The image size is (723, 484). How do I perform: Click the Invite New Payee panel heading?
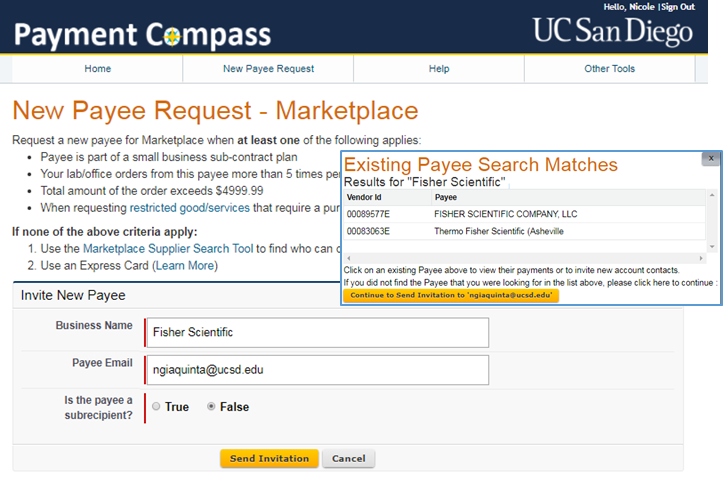[73, 295]
